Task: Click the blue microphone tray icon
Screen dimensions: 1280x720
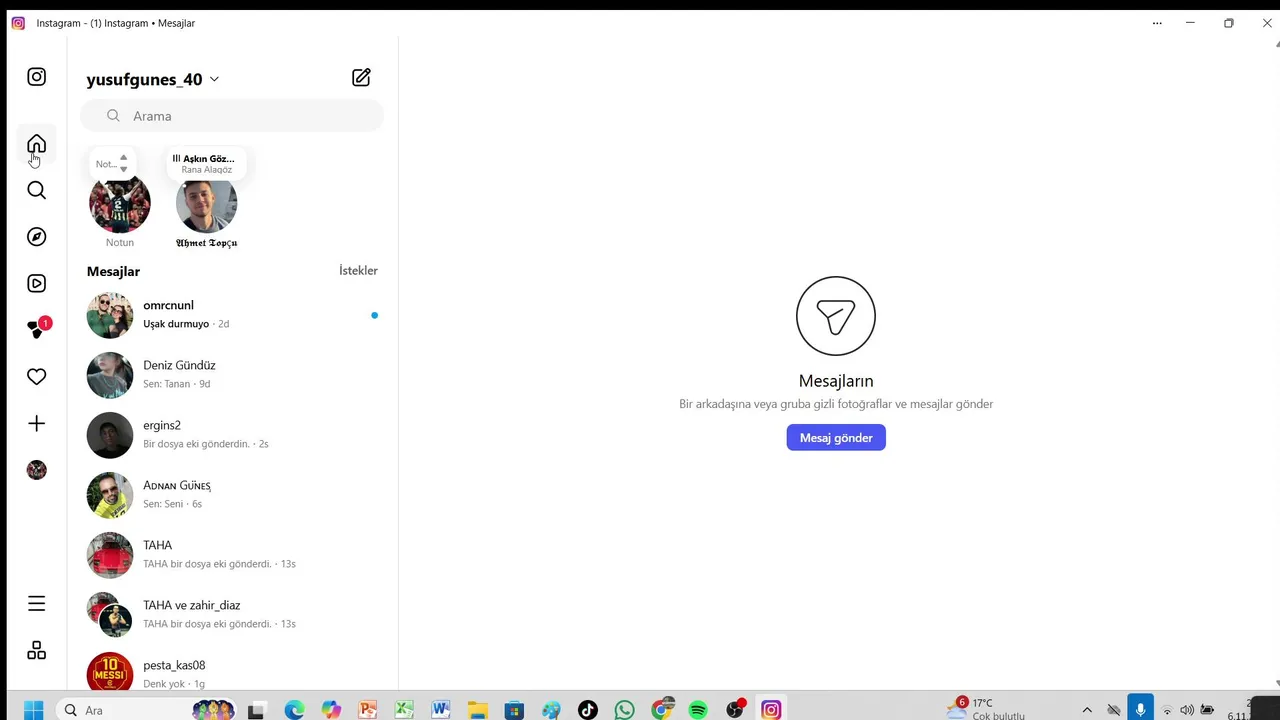Action: click(1140, 709)
